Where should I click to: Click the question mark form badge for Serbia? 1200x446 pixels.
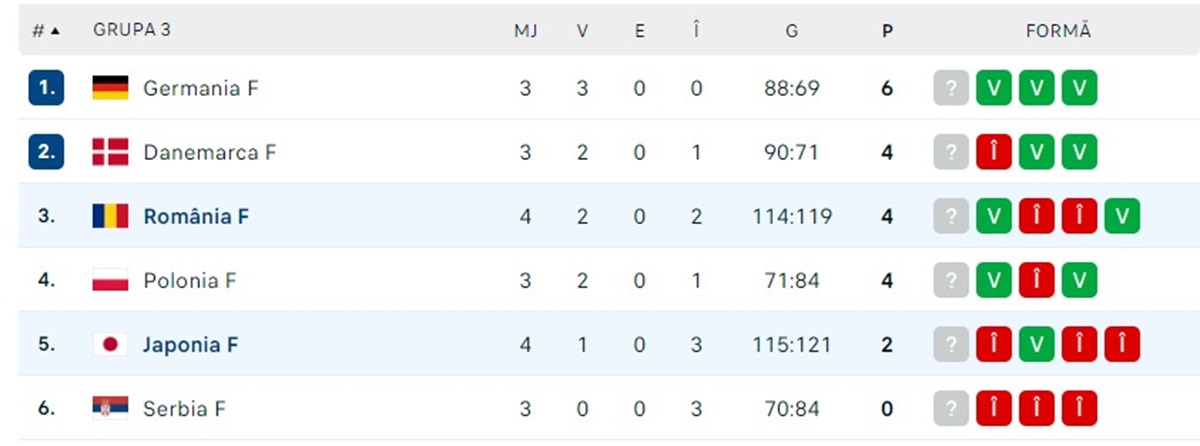coord(951,408)
